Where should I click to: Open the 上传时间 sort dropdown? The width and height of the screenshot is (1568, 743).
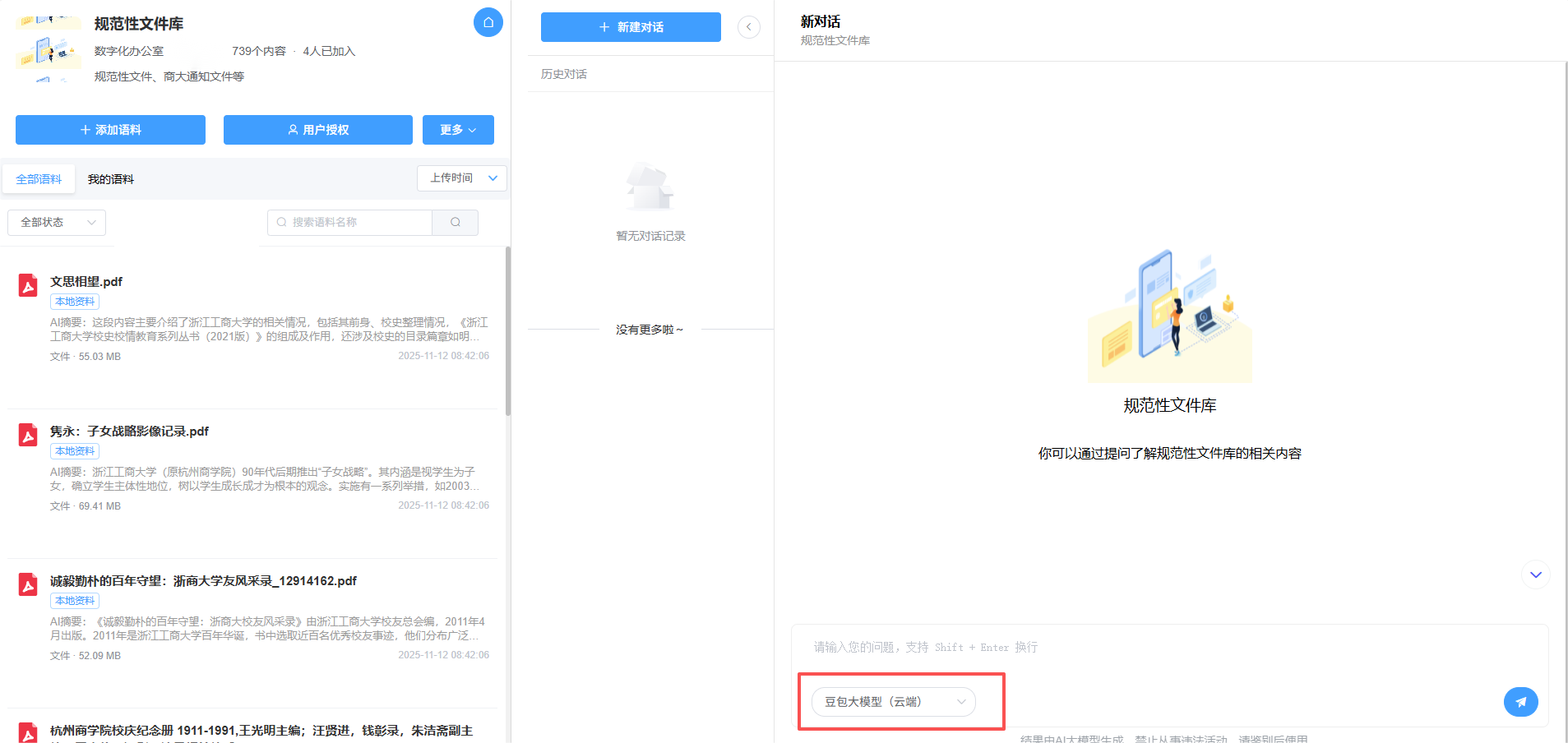(462, 178)
